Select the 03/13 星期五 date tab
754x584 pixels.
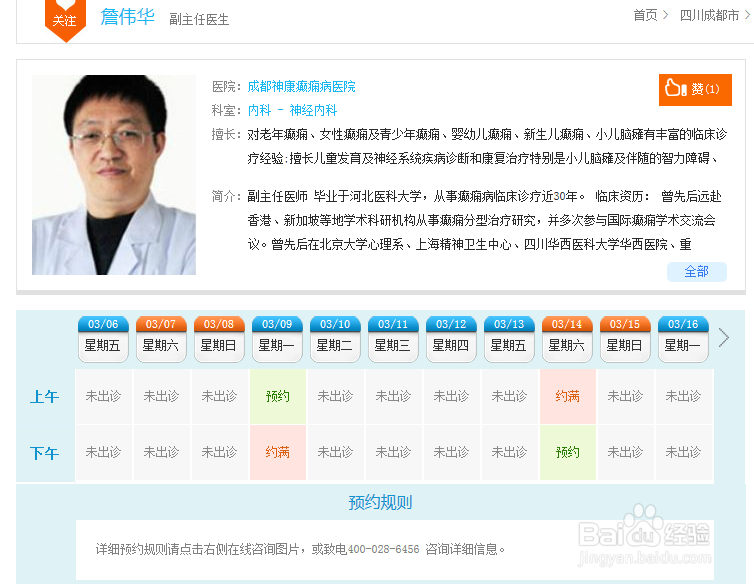coord(509,338)
